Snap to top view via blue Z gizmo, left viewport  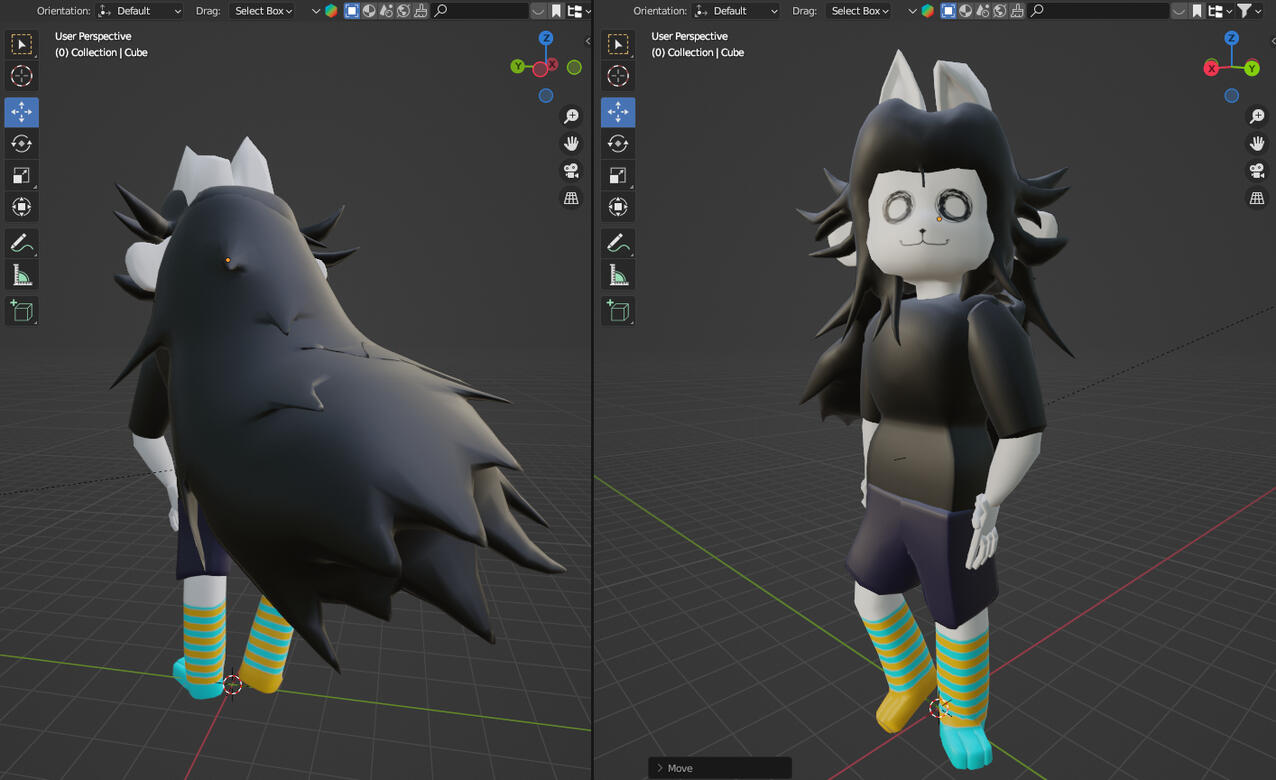pyautogui.click(x=546, y=38)
